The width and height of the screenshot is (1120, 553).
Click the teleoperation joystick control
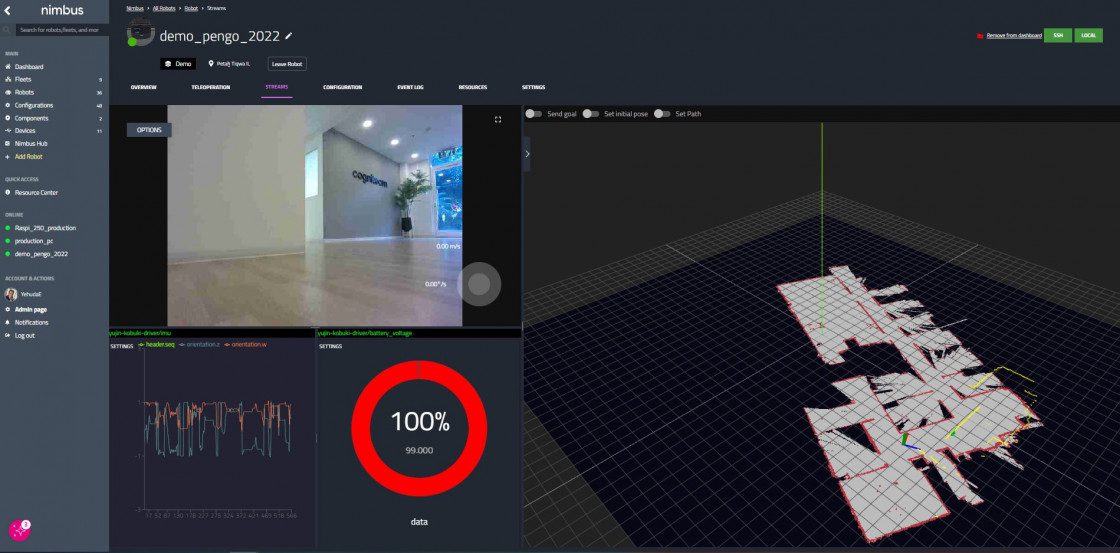479,285
